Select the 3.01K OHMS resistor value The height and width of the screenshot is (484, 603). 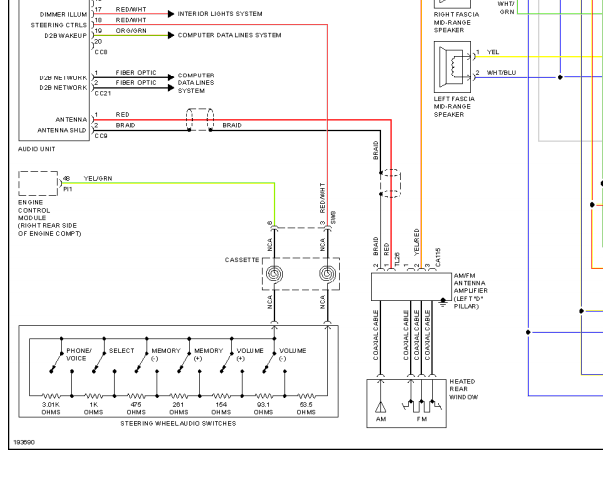tap(51, 408)
